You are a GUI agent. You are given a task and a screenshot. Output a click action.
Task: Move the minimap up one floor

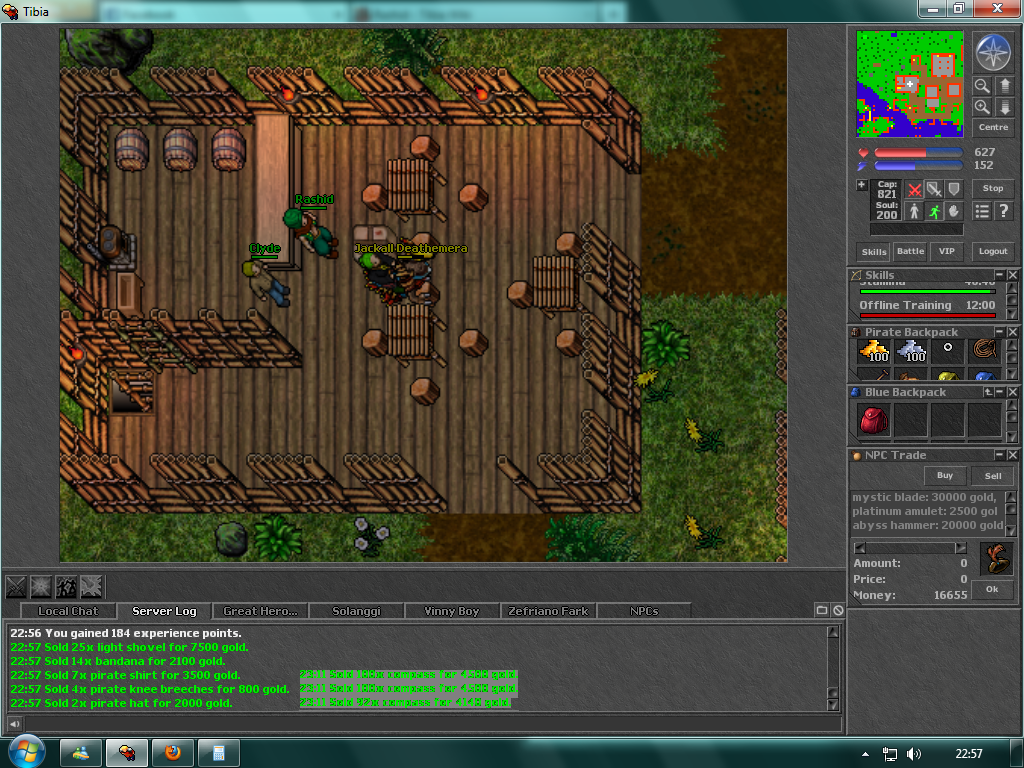point(1004,87)
